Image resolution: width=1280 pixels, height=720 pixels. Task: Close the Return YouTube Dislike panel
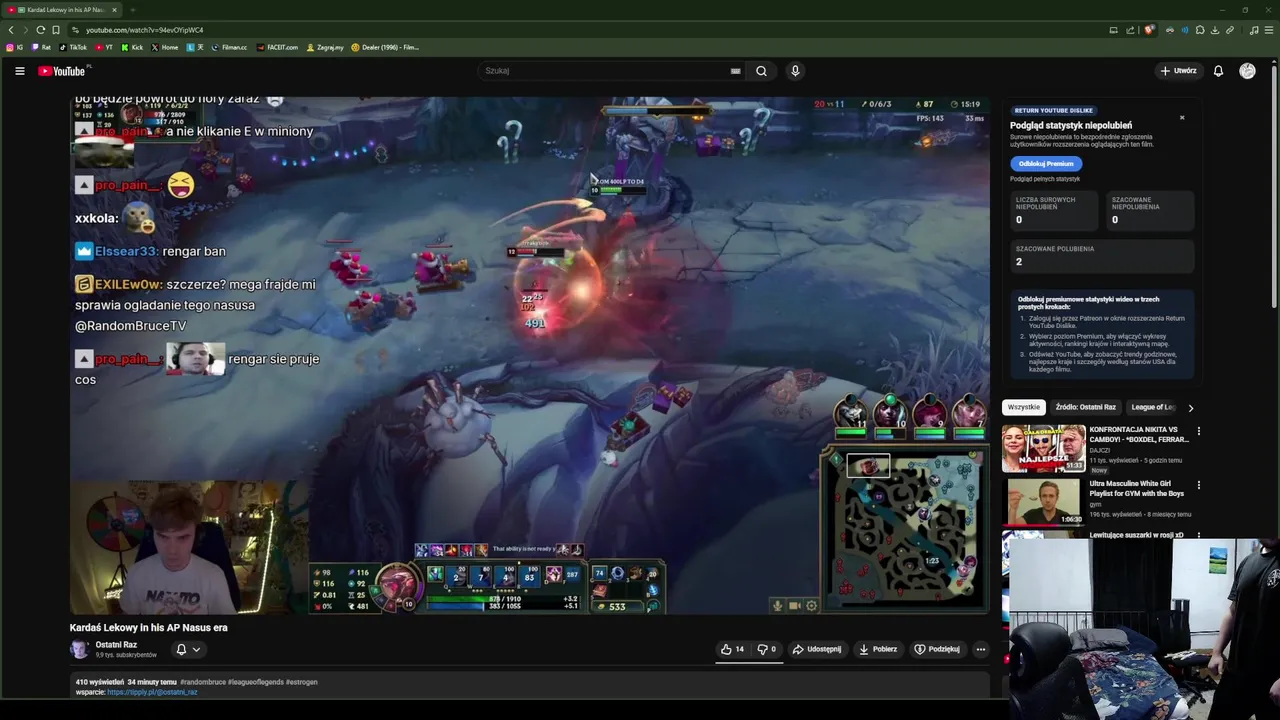click(1182, 117)
